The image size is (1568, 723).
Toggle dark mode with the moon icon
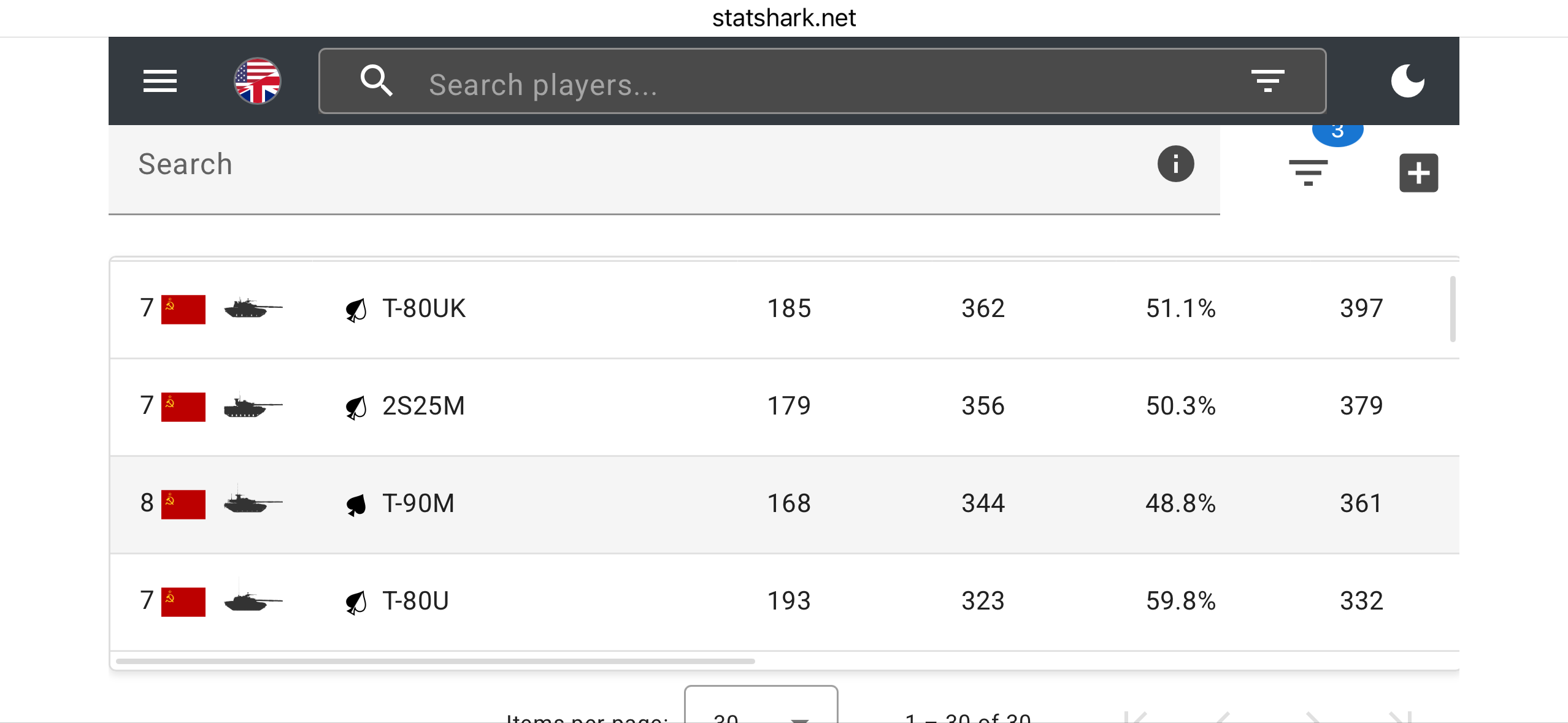coord(1407,81)
